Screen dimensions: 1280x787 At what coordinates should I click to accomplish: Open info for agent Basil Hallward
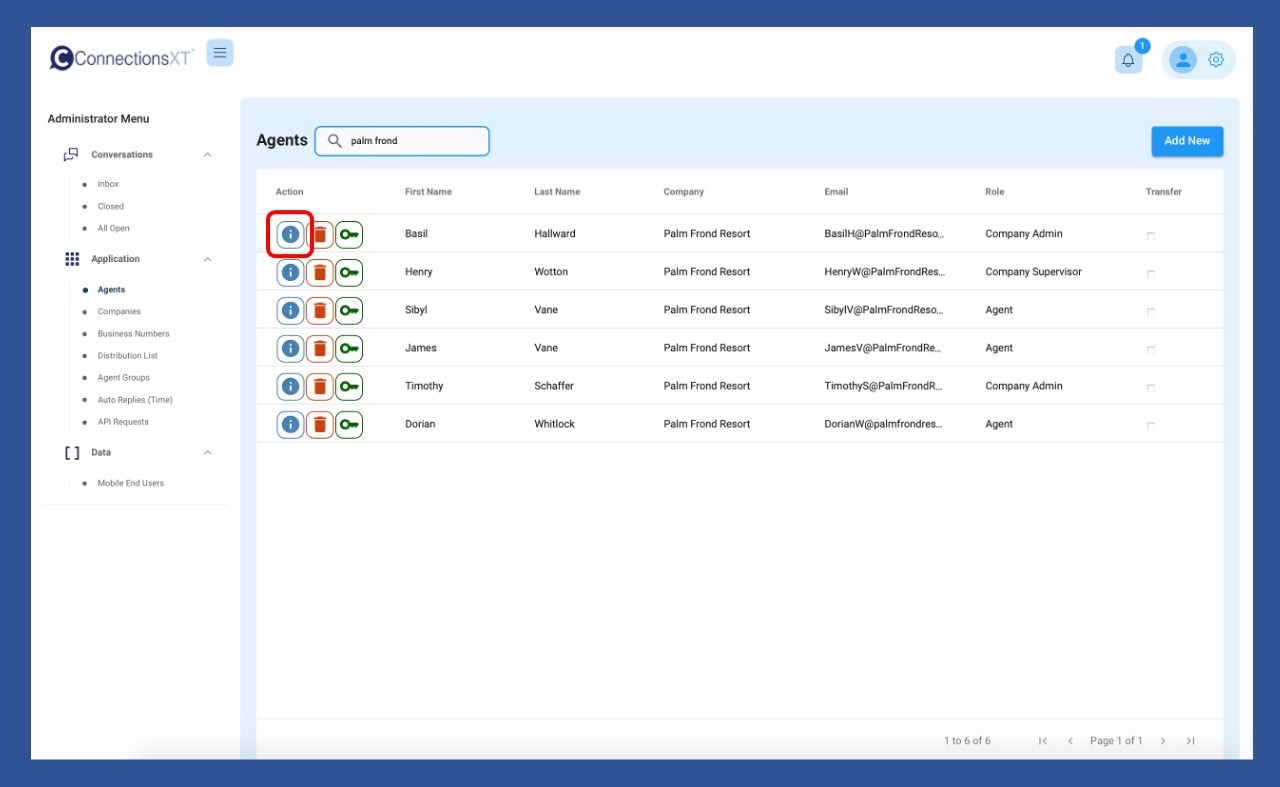[290, 234]
